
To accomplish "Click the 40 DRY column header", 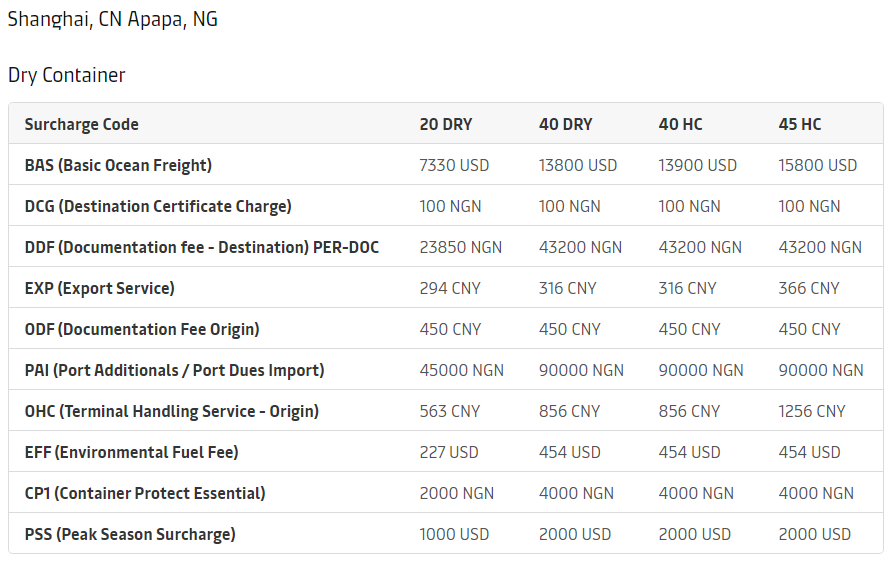I will (x=565, y=125).
